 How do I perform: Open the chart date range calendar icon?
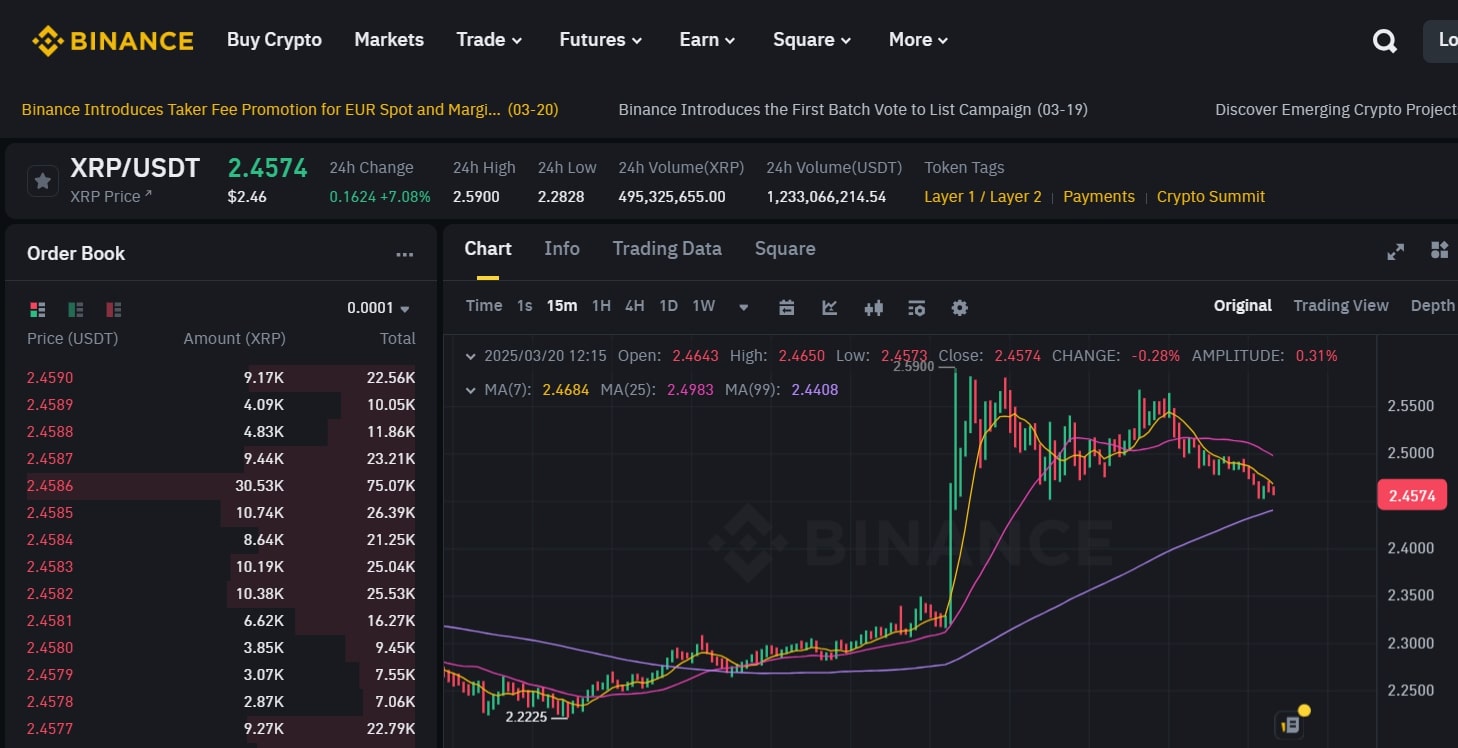tap(786, 307)
